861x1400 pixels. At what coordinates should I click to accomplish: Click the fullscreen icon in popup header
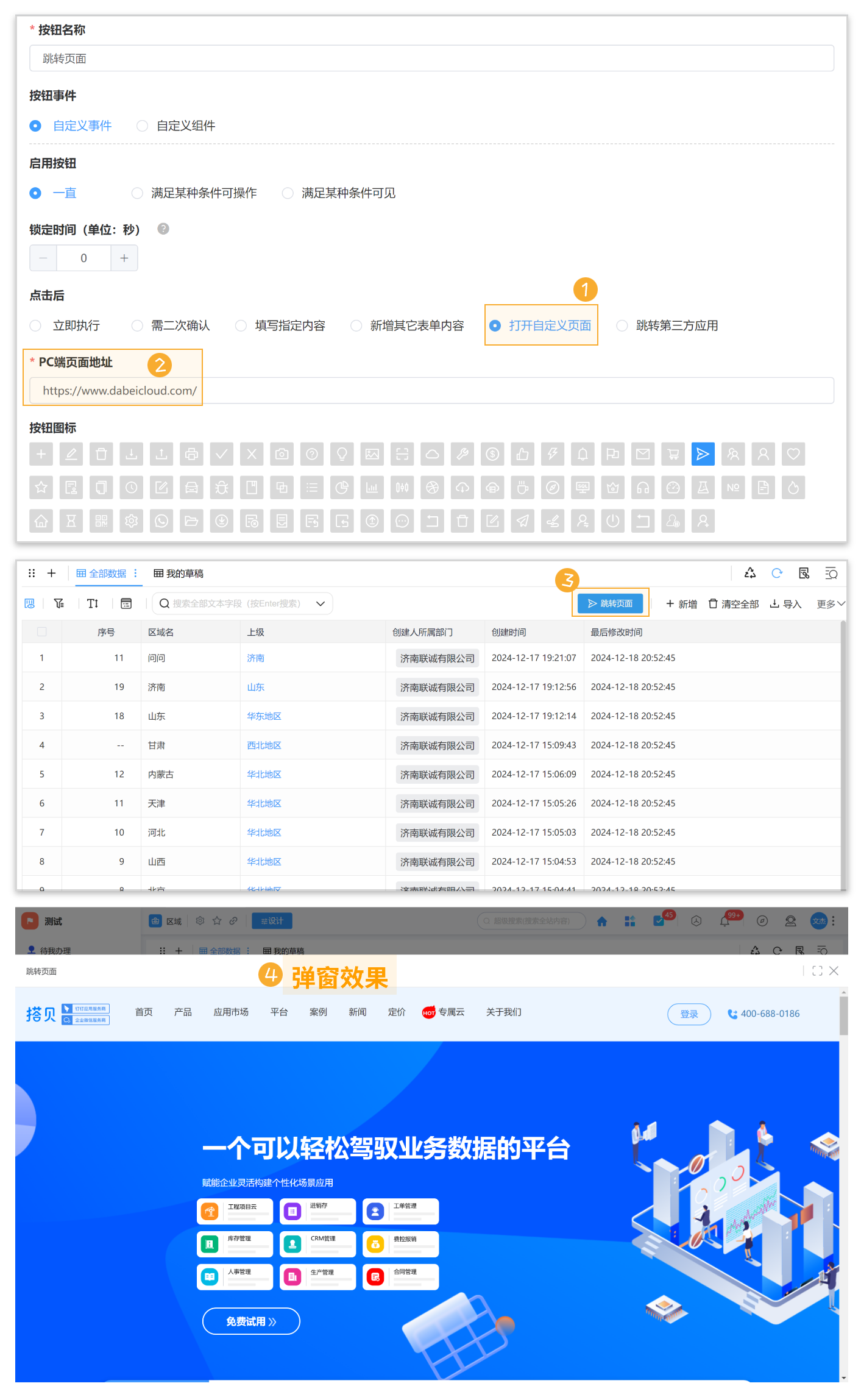[817, 971]
